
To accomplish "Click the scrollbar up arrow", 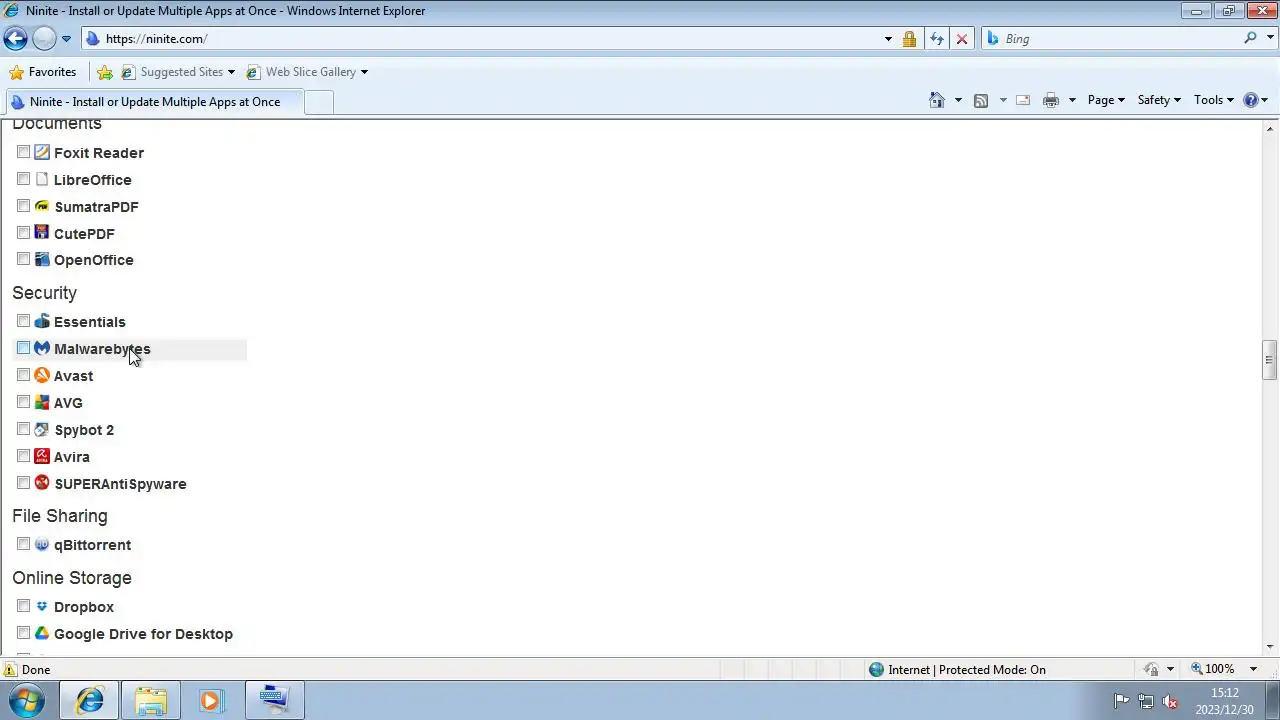I will 1269,127.
